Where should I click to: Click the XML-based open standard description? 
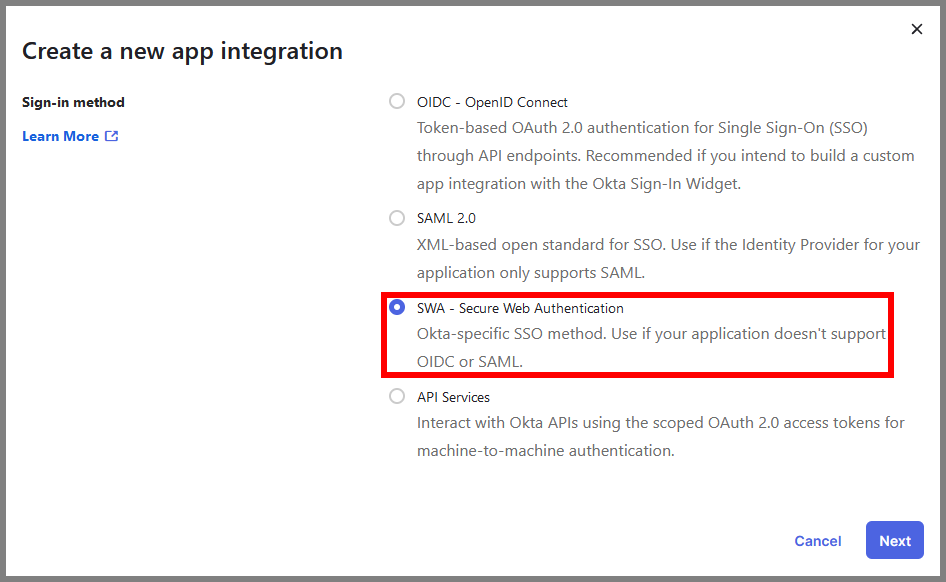668,245
